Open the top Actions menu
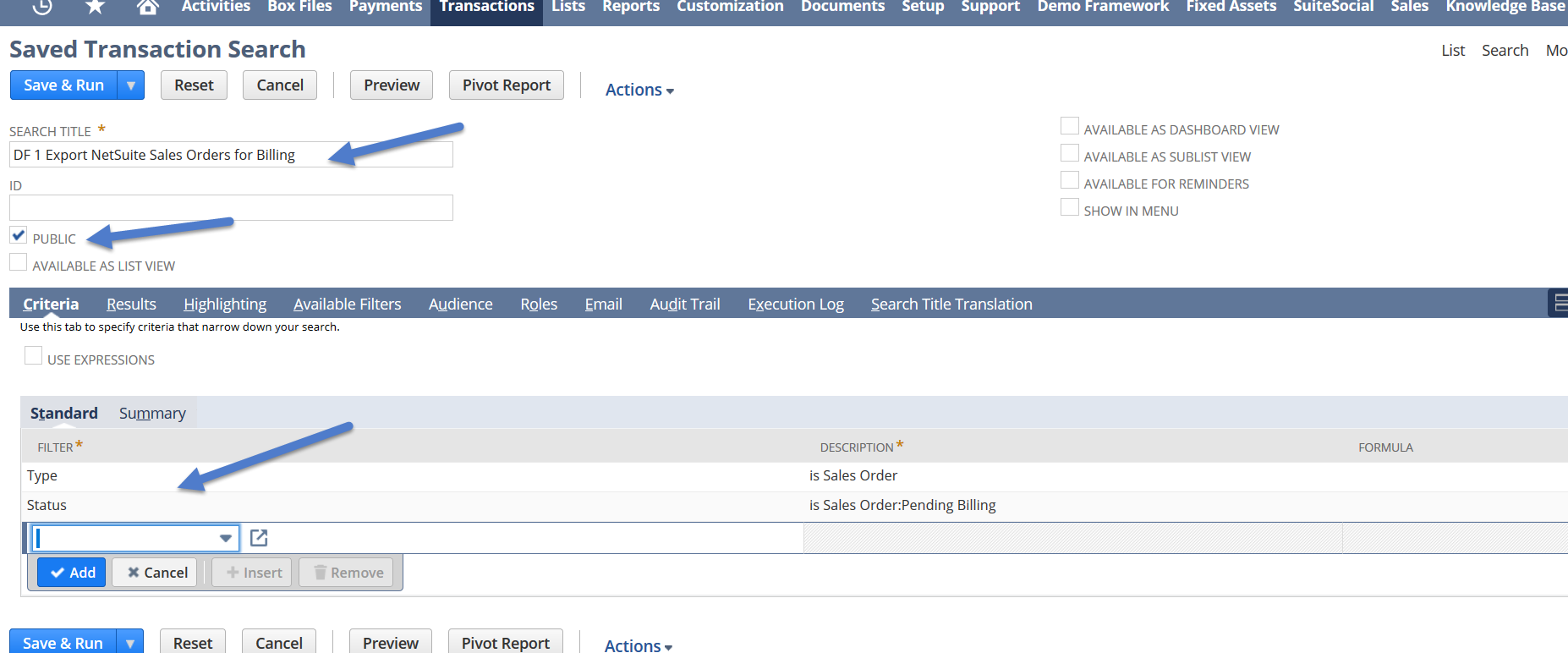This screenshot has width=1568, height=653. click(x=639, y=90)
